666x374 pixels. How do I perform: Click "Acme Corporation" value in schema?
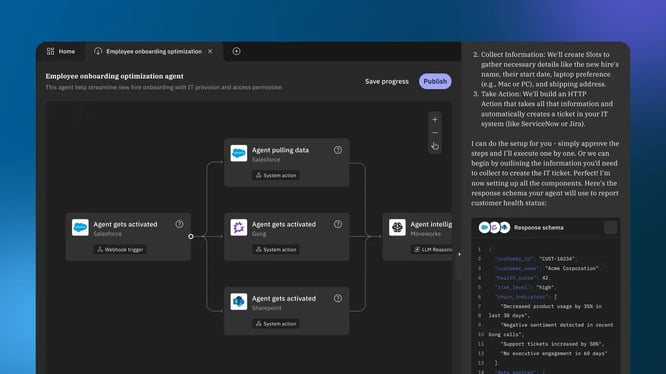tap(572, 268)
